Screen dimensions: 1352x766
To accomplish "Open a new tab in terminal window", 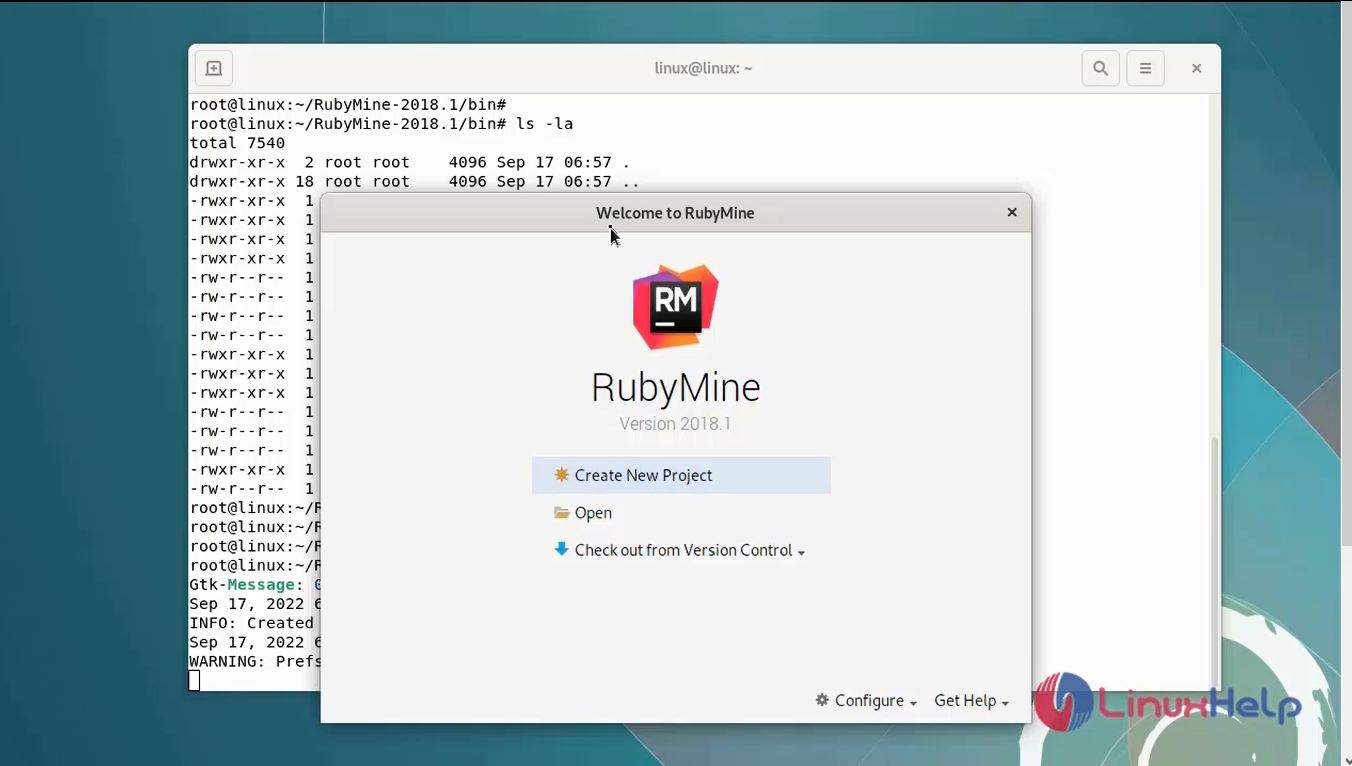I will coord(214,68).
